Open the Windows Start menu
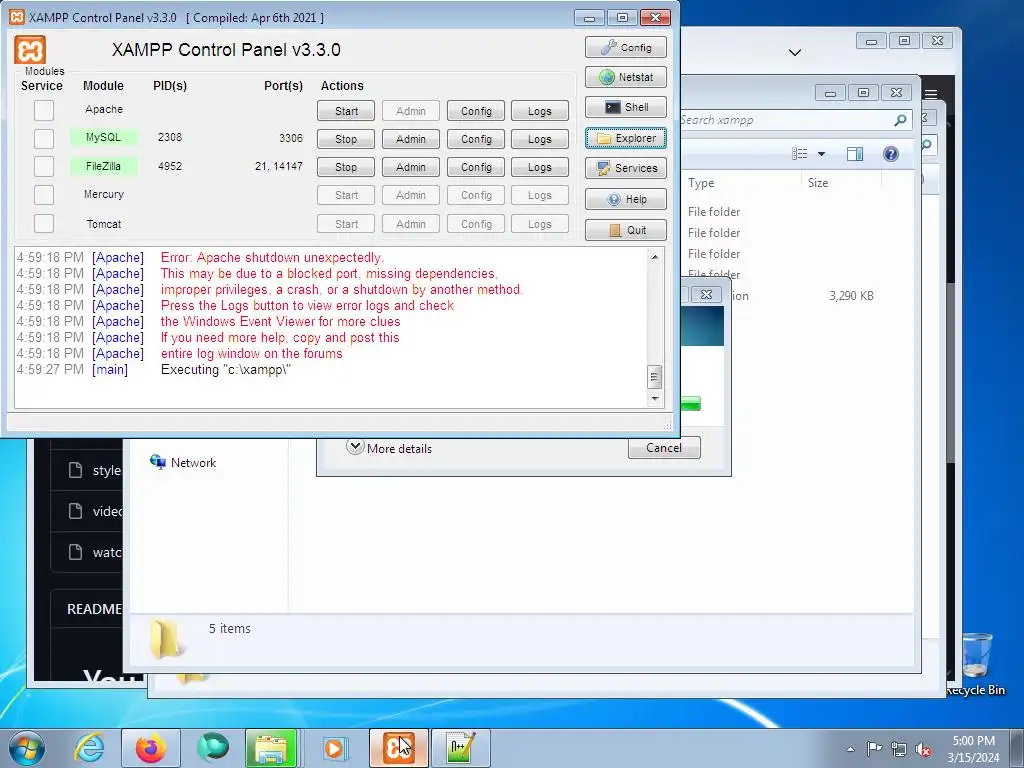1024x768 pixels. pos(26,748)
